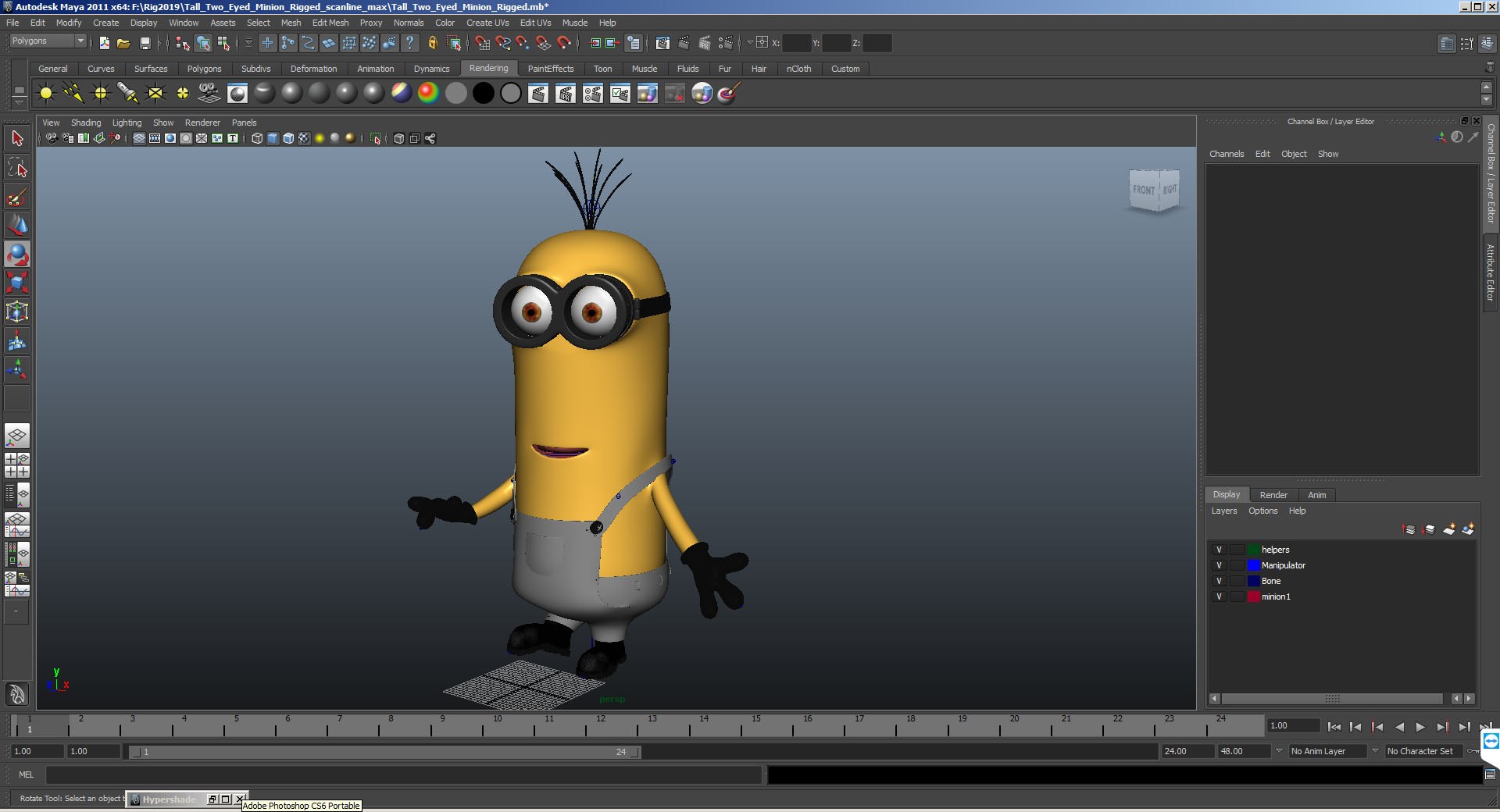Image resolution: width=1500 pixels, height=812 pixels.
Task: Toggle visibility of Manipulator layer
Action: (x=1219, y=565)
